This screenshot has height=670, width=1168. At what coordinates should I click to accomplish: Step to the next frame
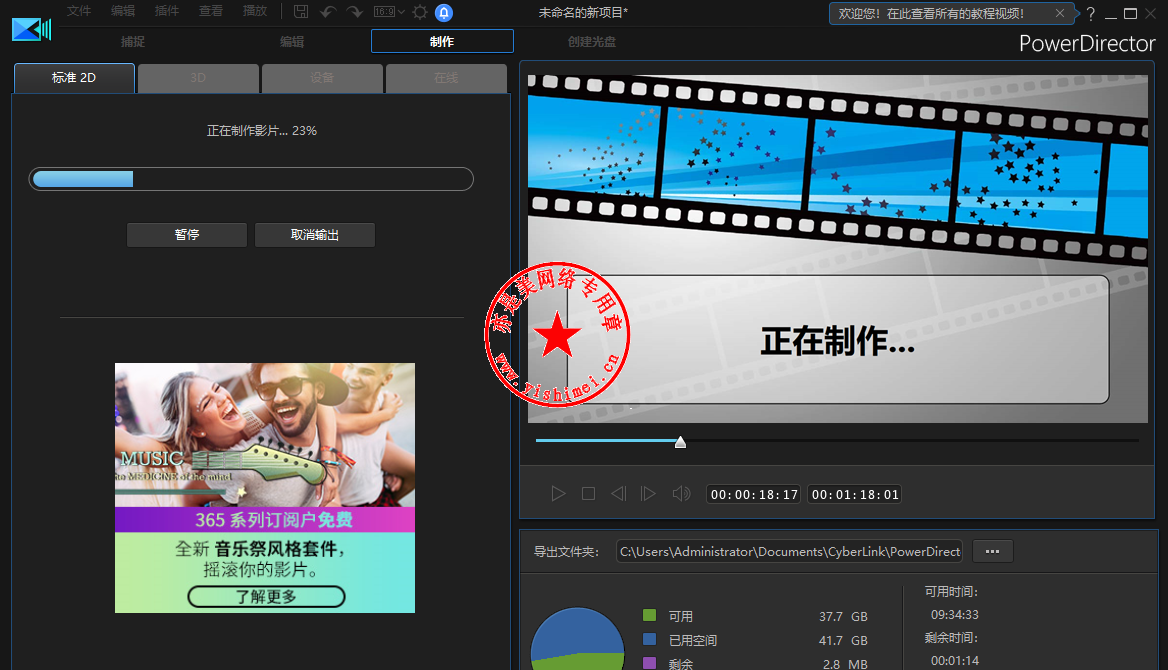[x=648, y=493]
